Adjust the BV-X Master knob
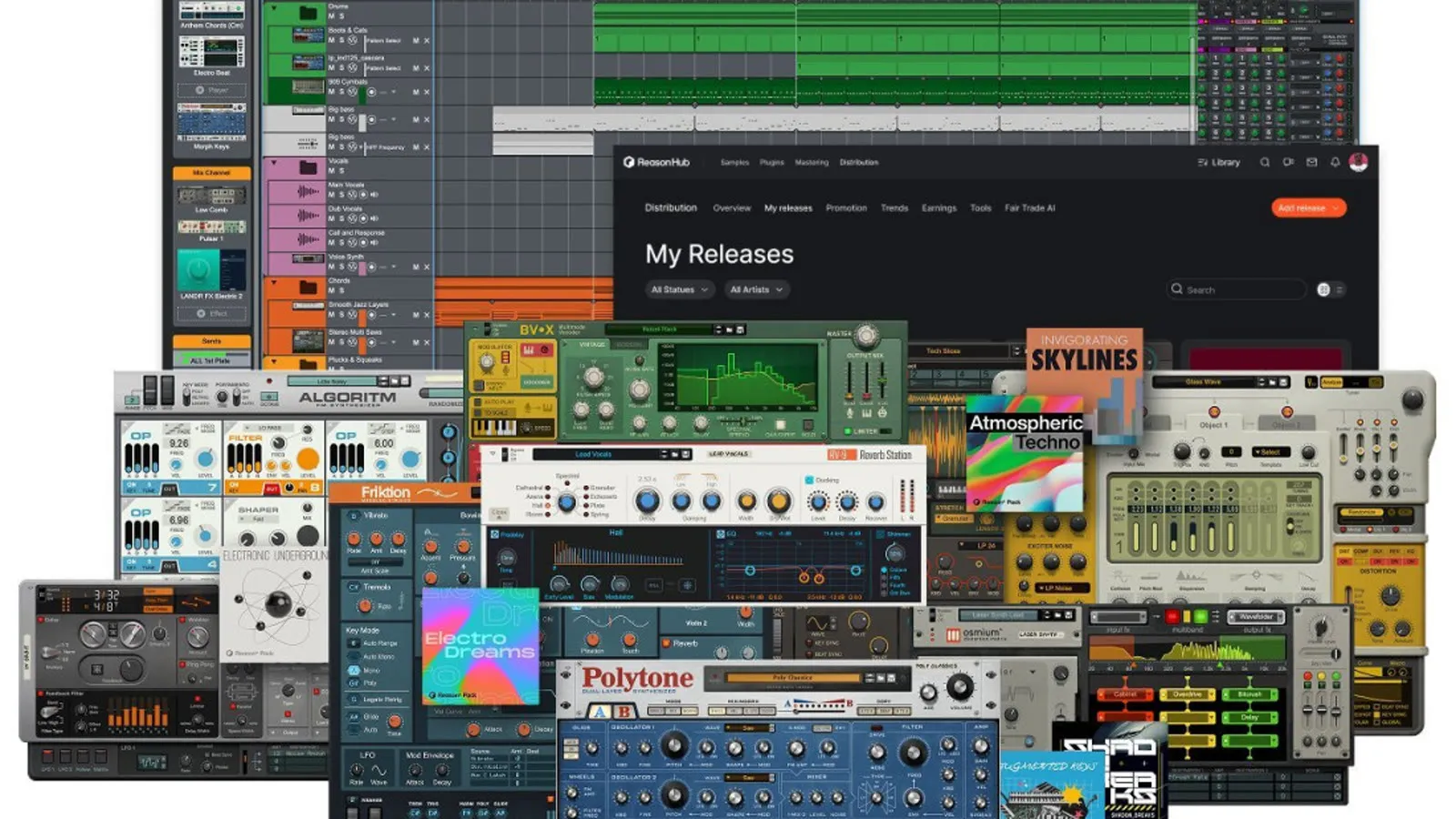The image size is (1456, 819). pos(866,336)
